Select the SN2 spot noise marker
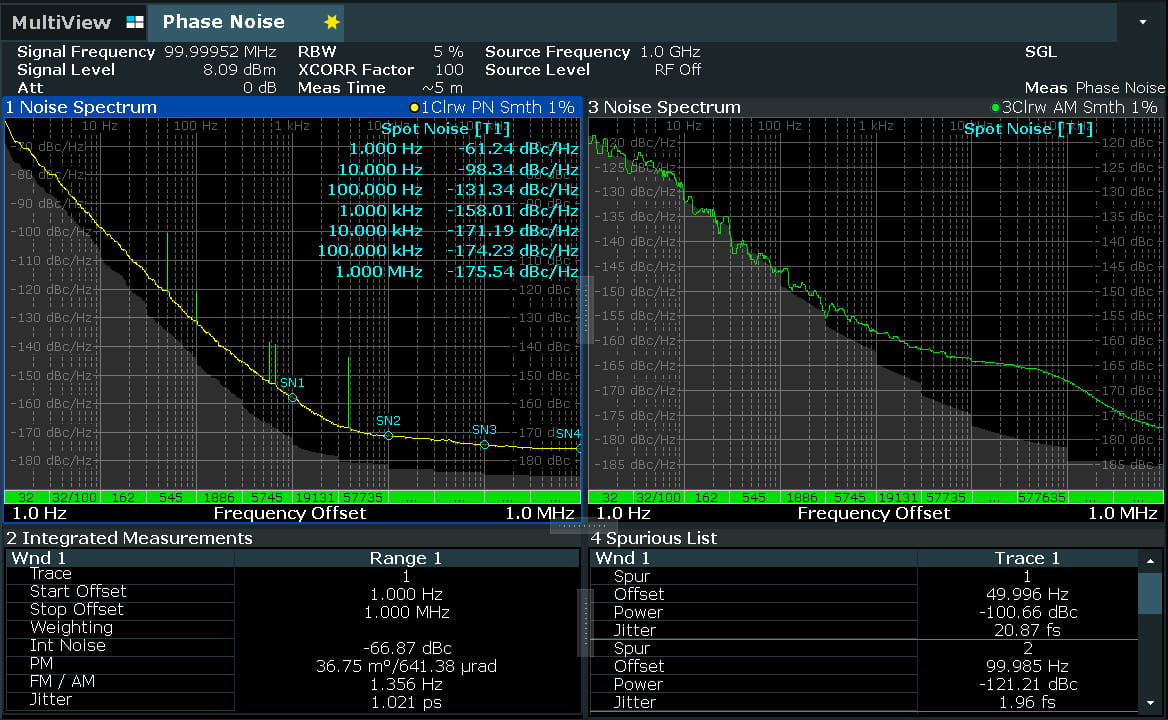This screenshot has width=1168, height=720. [x=388, y=435]
